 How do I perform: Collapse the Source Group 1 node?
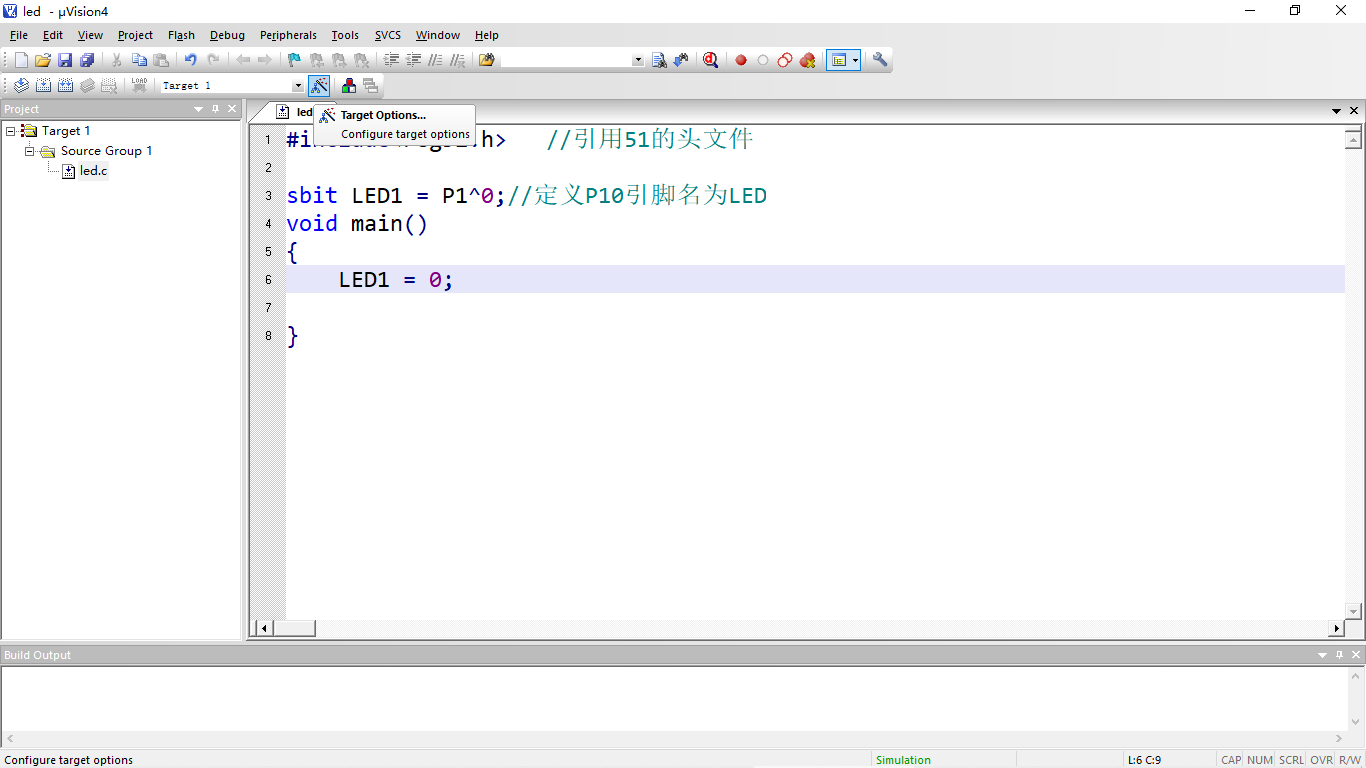click(x=30, y=151)
